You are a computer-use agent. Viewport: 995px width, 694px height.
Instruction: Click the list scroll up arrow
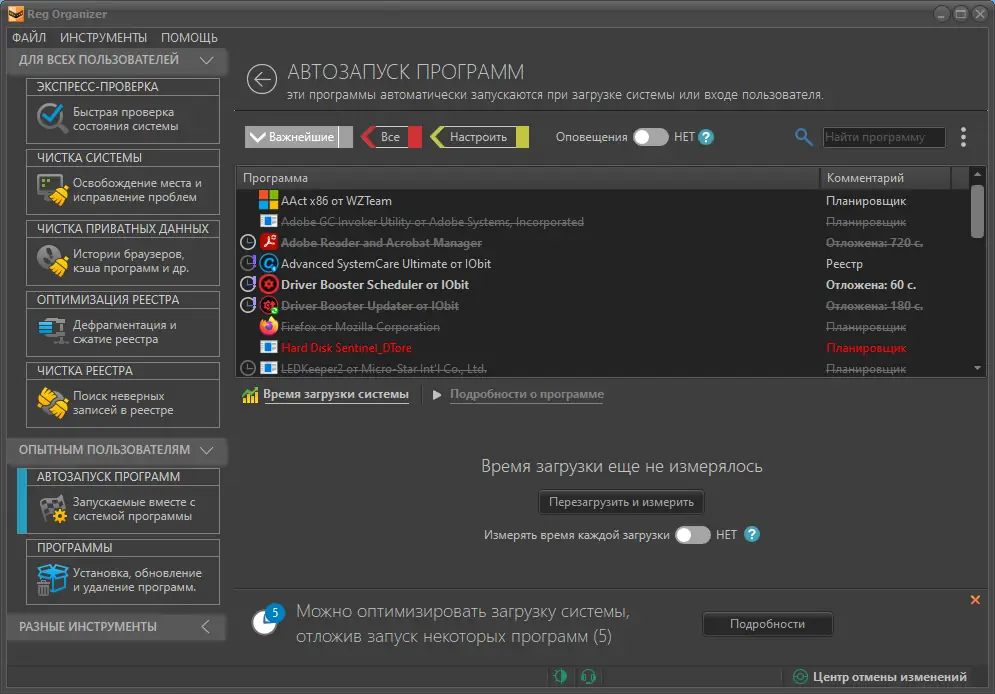point(977,174)
